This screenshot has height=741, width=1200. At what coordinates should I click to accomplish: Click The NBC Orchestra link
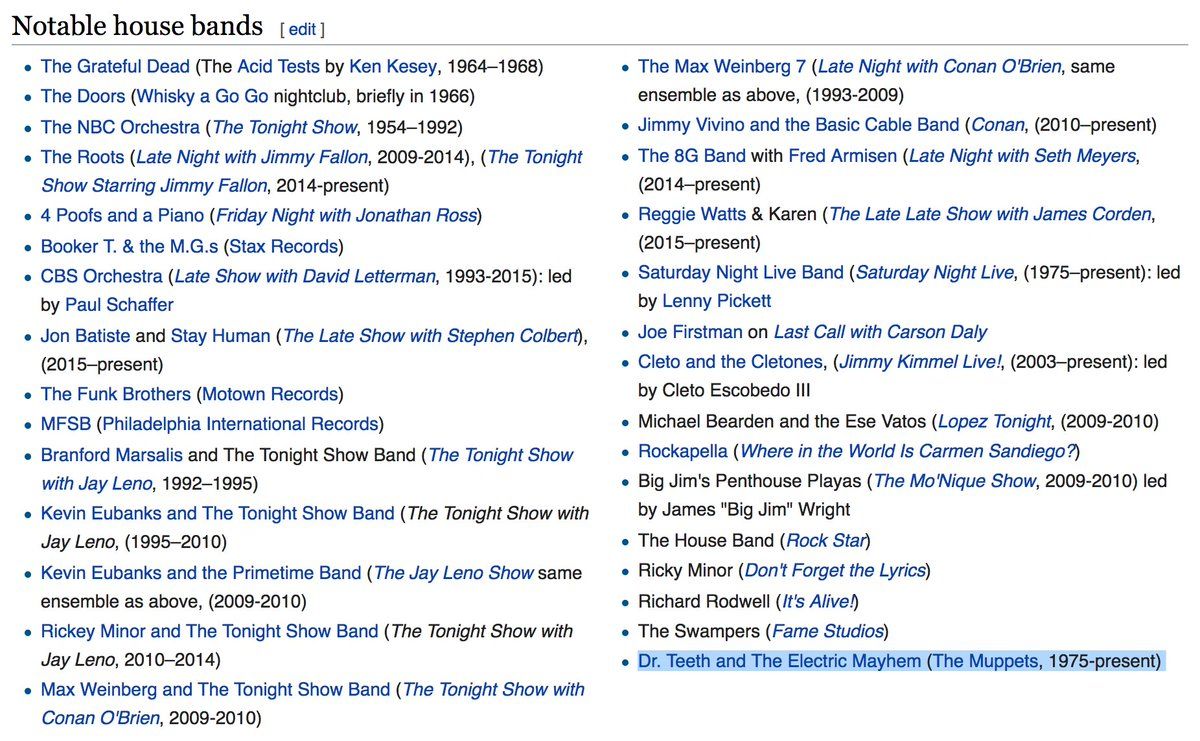coord(120,127)
